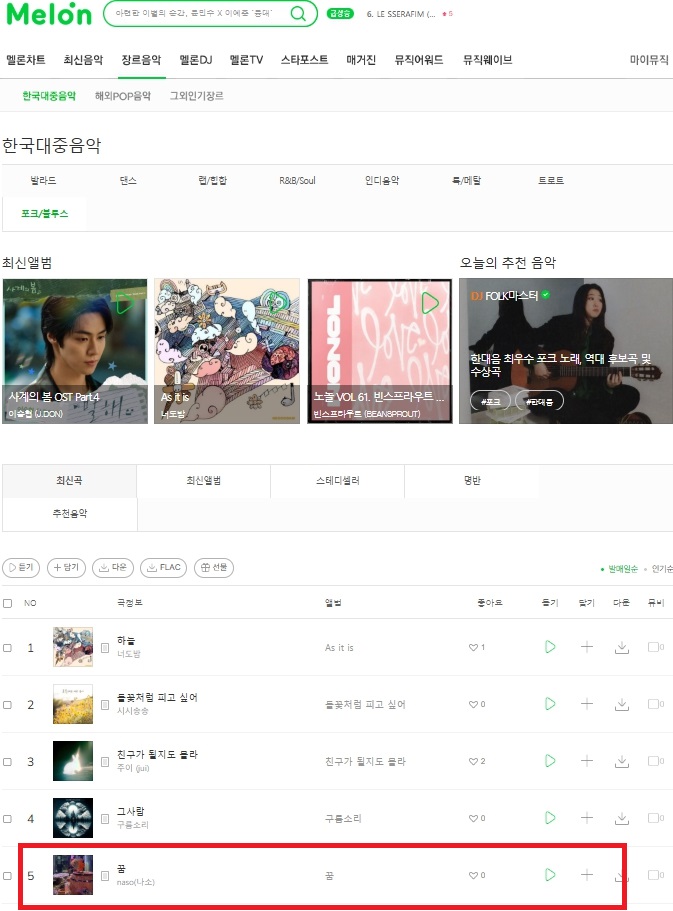
Task: Open the 사계의 봄 OST Part.4 album thumbnail
Action: click(x=75, y=351)
